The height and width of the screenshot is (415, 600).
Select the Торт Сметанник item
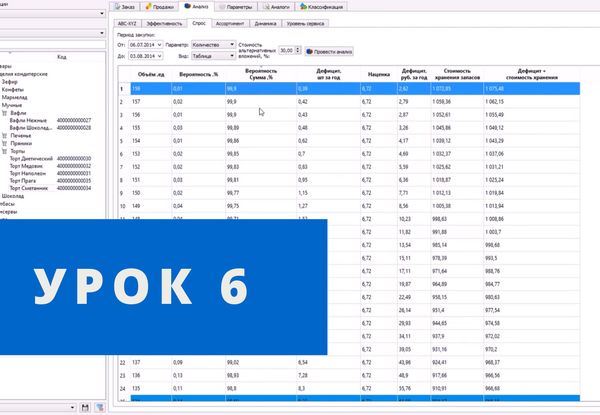pos(29,188)
